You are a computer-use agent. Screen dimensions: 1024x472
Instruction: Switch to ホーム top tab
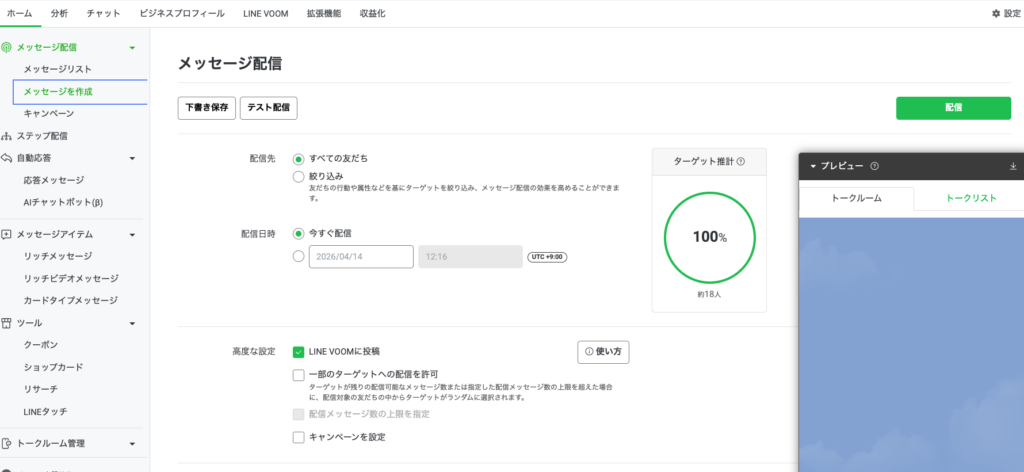point(20,13)
